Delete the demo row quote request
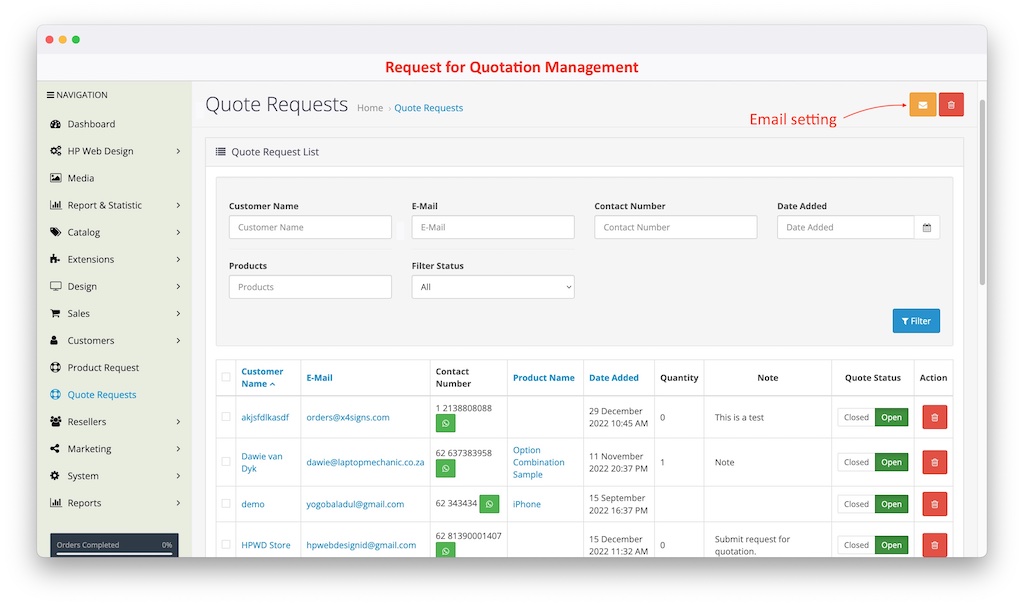This screenshot has height=606, width=1024. [x=934, y=504]
